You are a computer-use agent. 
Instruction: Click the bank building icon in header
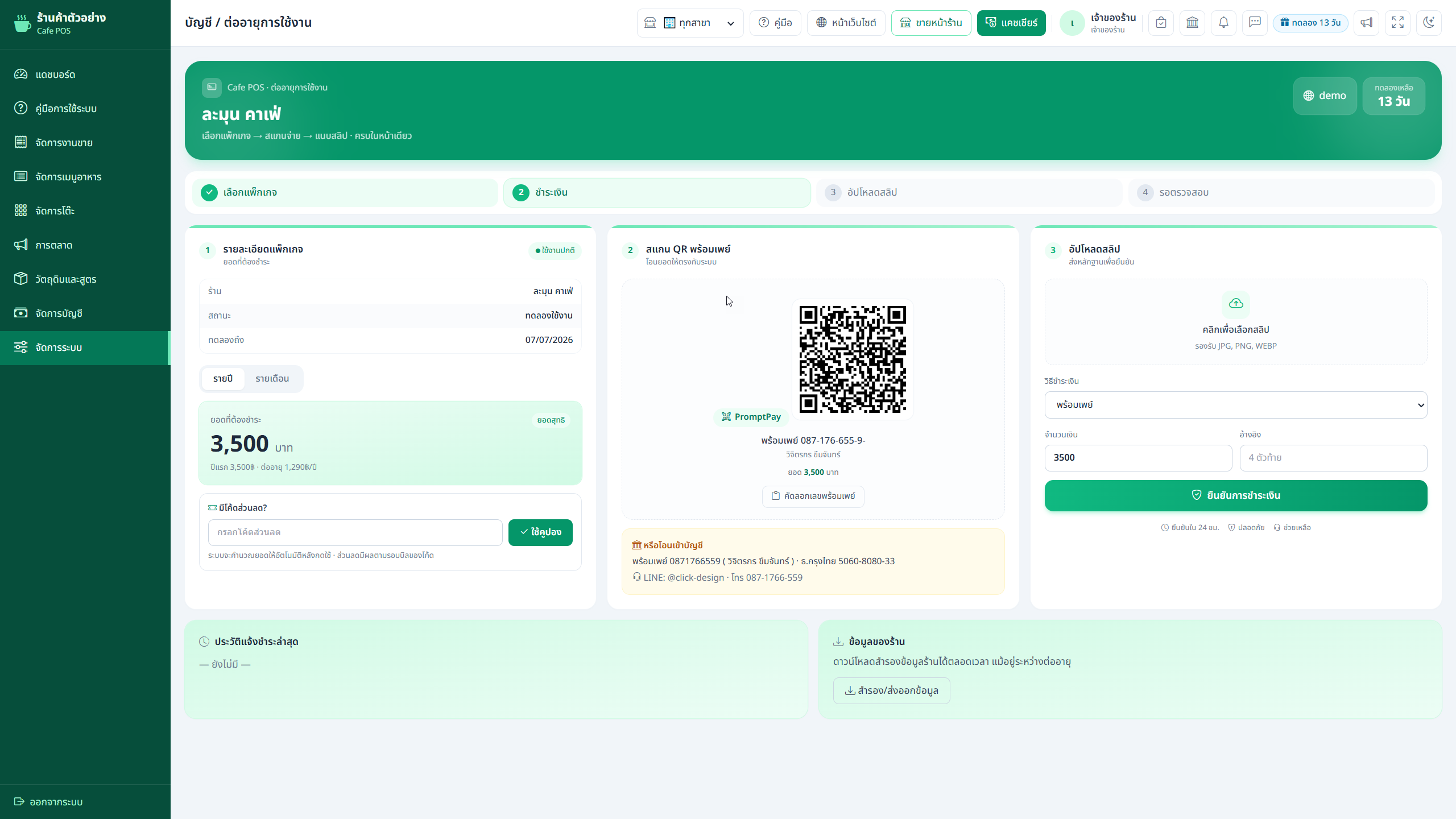tap(1192, 23)
